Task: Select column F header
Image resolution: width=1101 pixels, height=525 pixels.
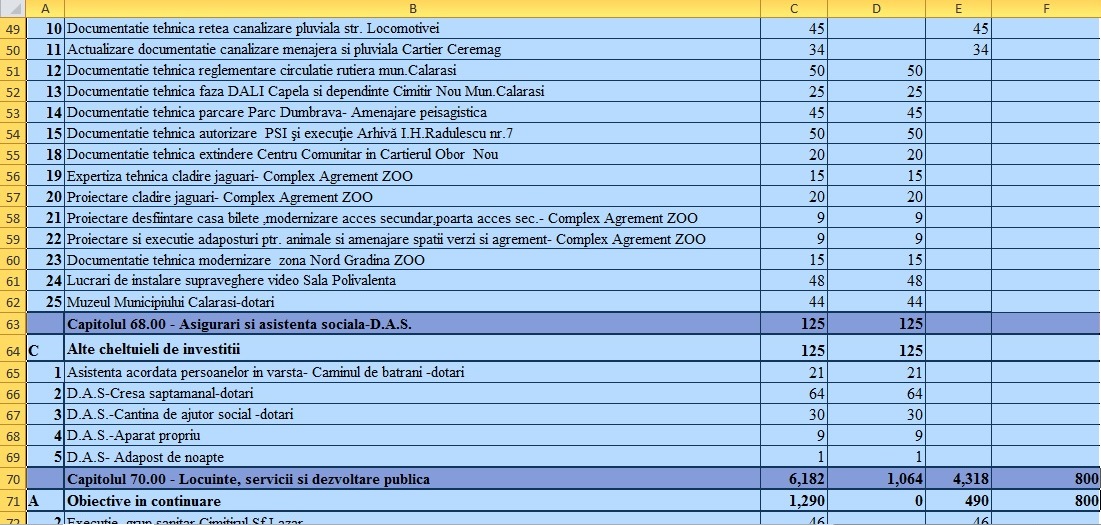Action: click(1046, 8)
